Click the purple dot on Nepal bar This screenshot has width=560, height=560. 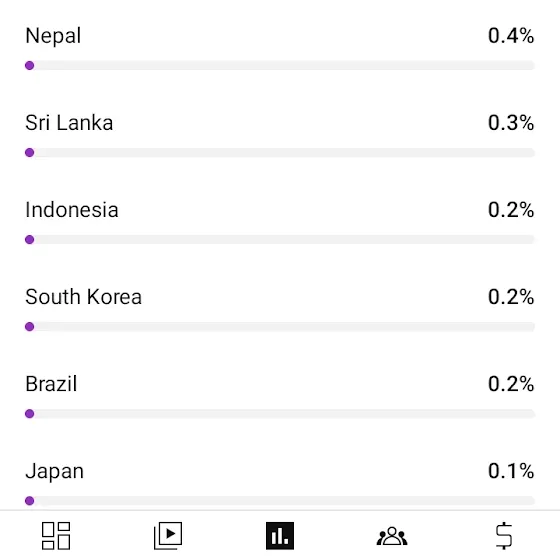click(30, 65)
